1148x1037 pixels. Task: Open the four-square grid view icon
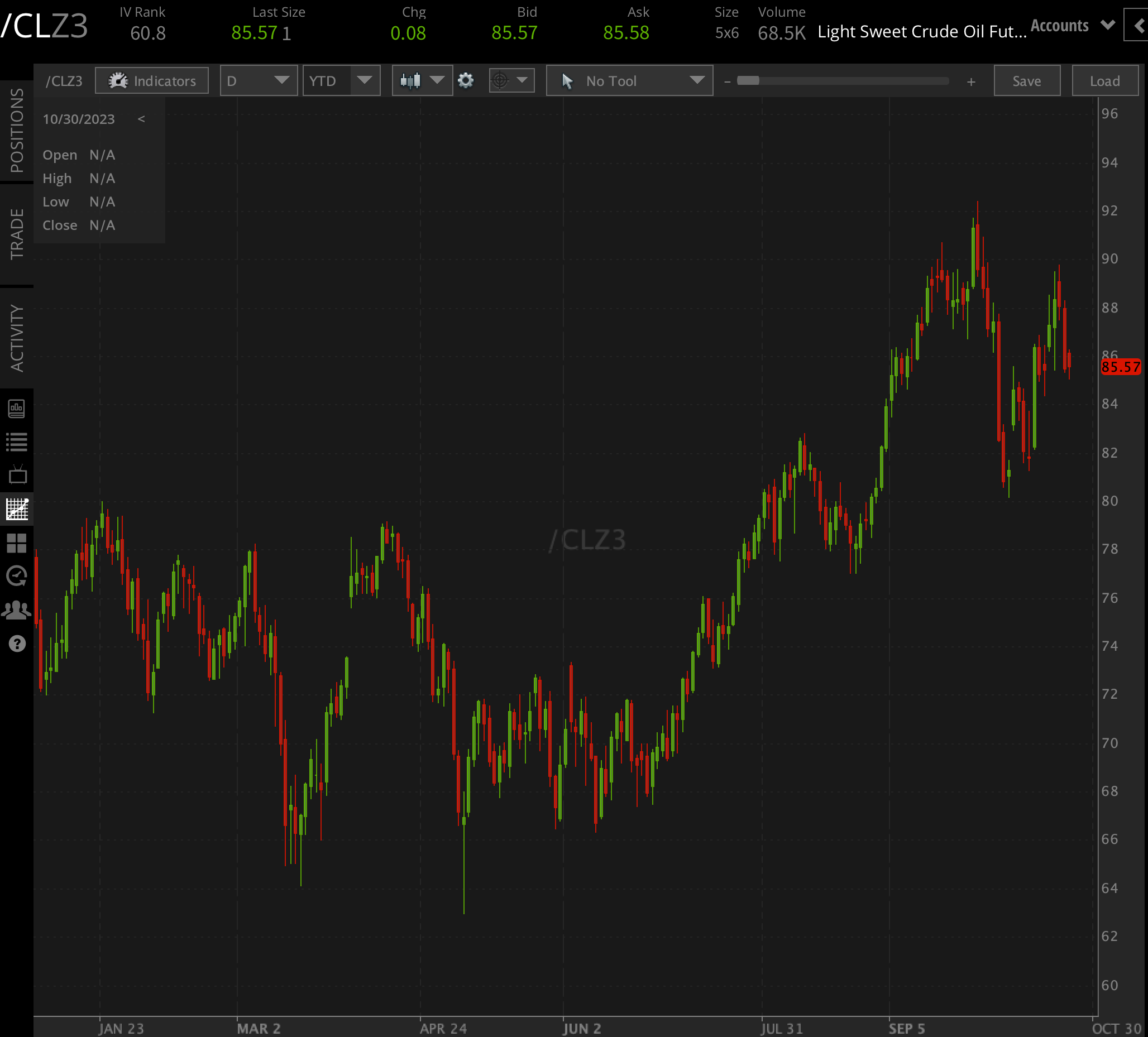[x=17, y=543]
